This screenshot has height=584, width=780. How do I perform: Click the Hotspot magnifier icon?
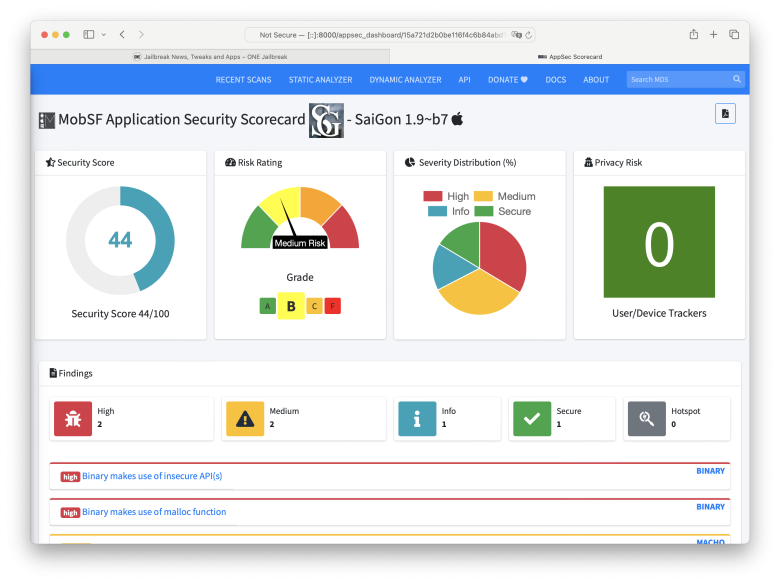647,418
